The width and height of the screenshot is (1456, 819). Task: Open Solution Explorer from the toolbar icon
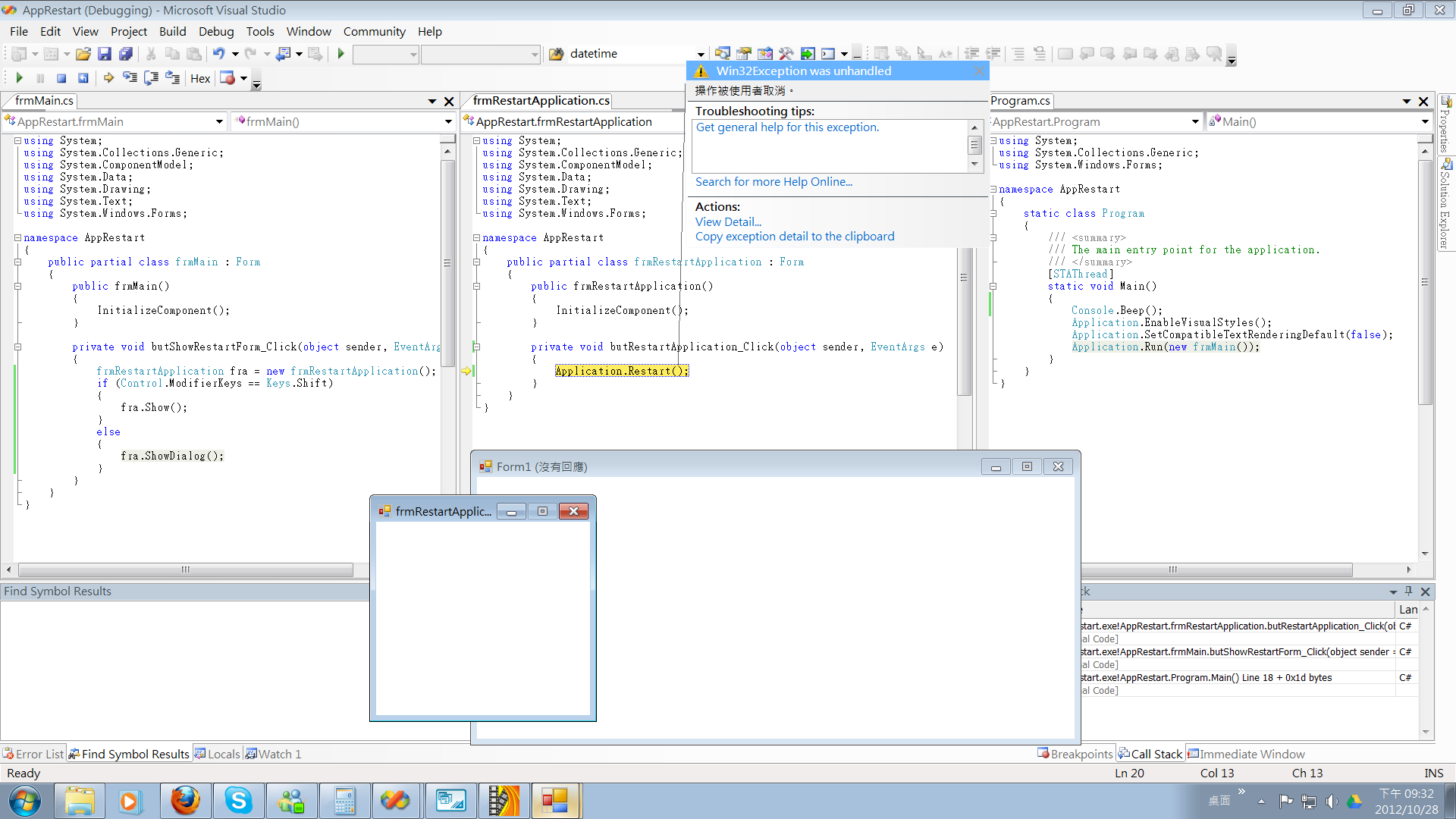point(723,54)
